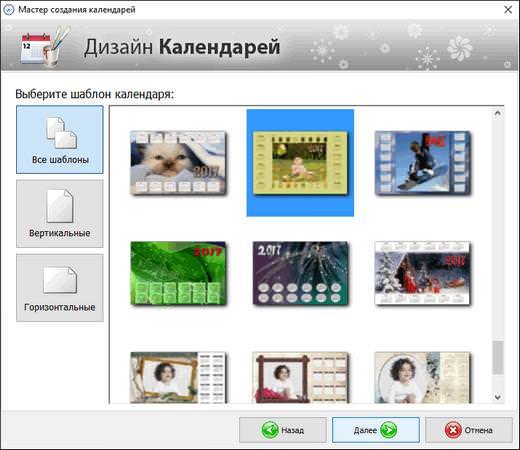The image size is (520, 450).
Task: Click the green back arrow icon
Action: point(270,430)
